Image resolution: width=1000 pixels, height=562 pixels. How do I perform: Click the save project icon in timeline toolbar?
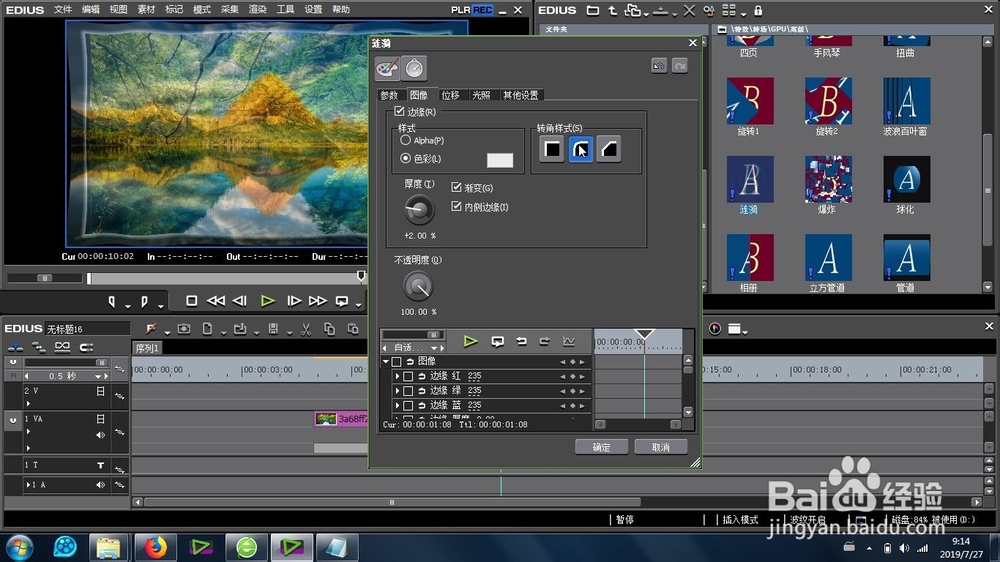pyautogui.click(x=273, y=329)
